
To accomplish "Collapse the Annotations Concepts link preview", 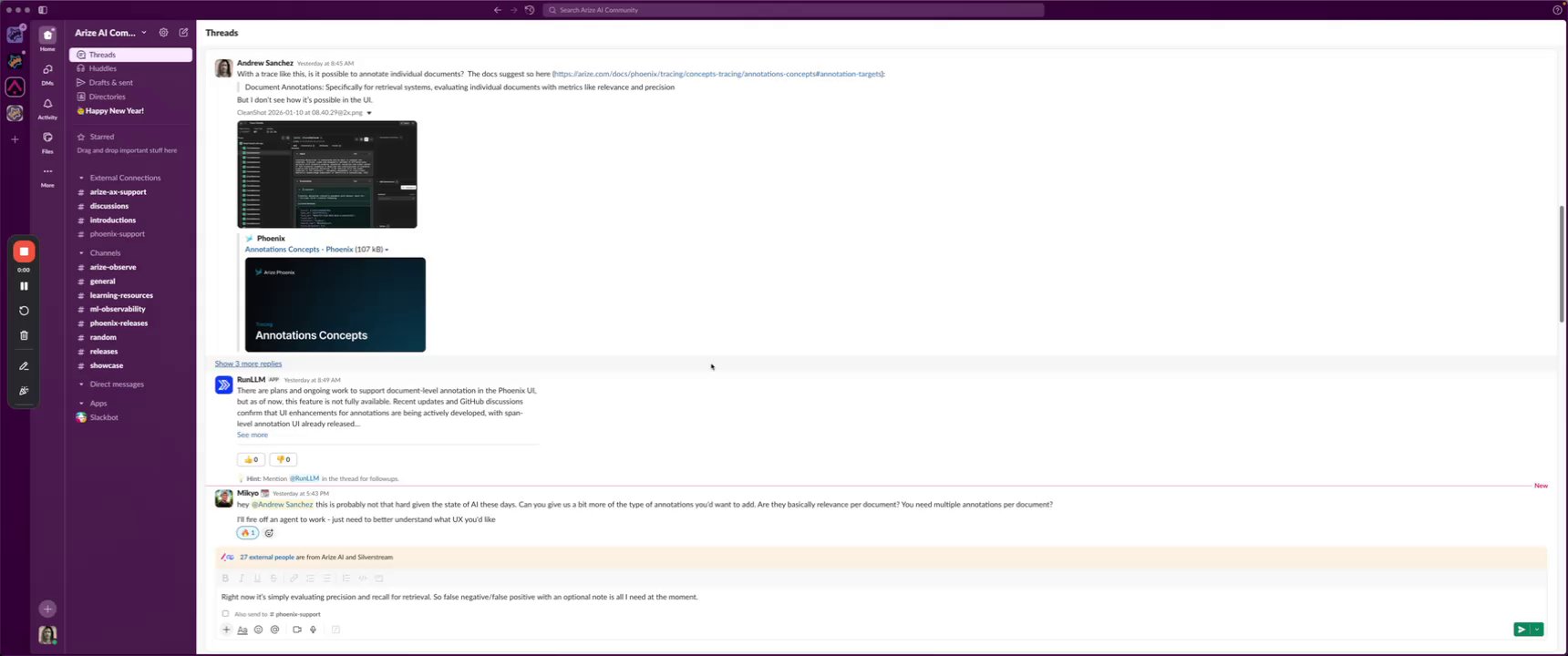I will point(387,250).
